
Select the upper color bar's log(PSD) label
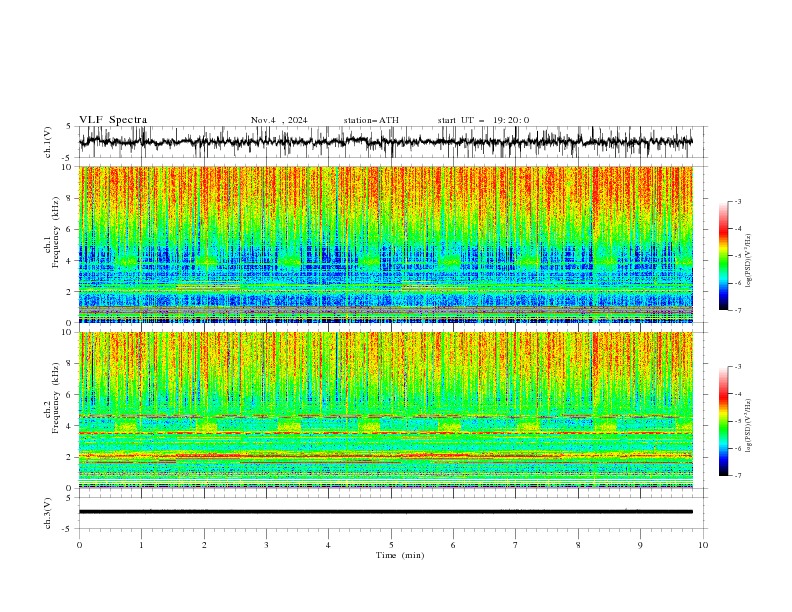pyautogui.click(x=748, y=261)
